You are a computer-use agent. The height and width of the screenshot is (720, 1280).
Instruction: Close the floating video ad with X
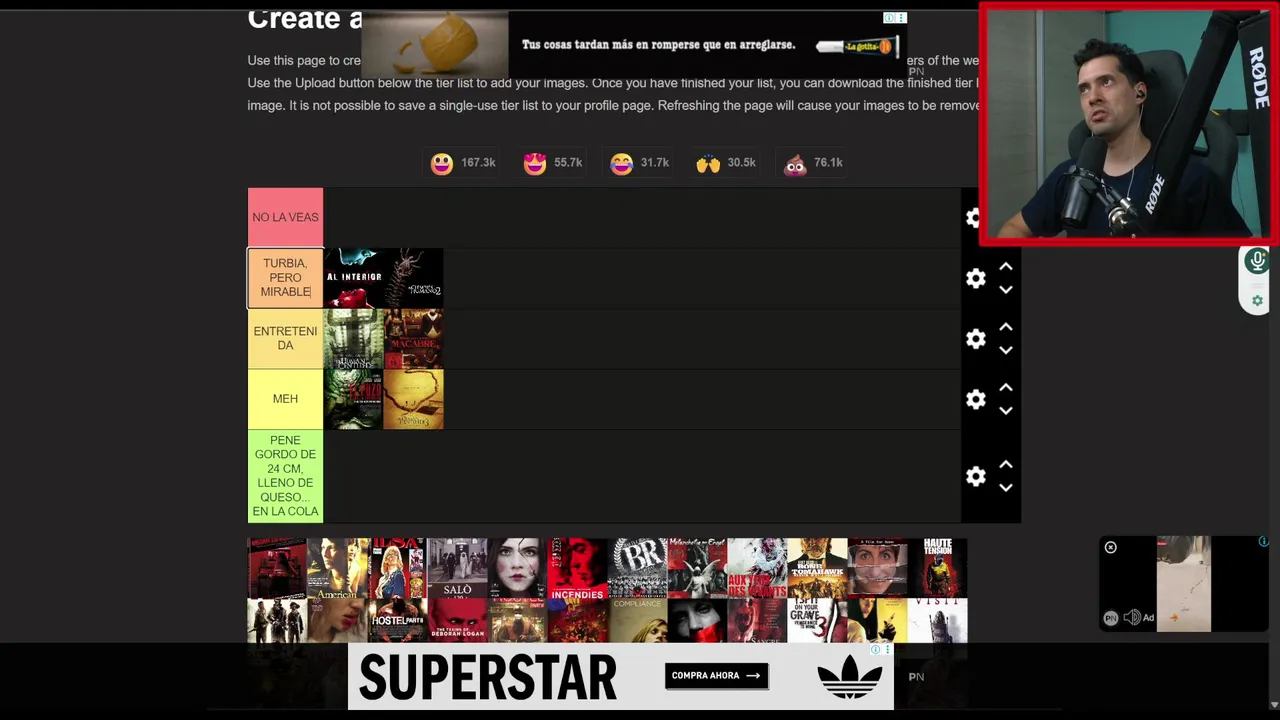1110,547
